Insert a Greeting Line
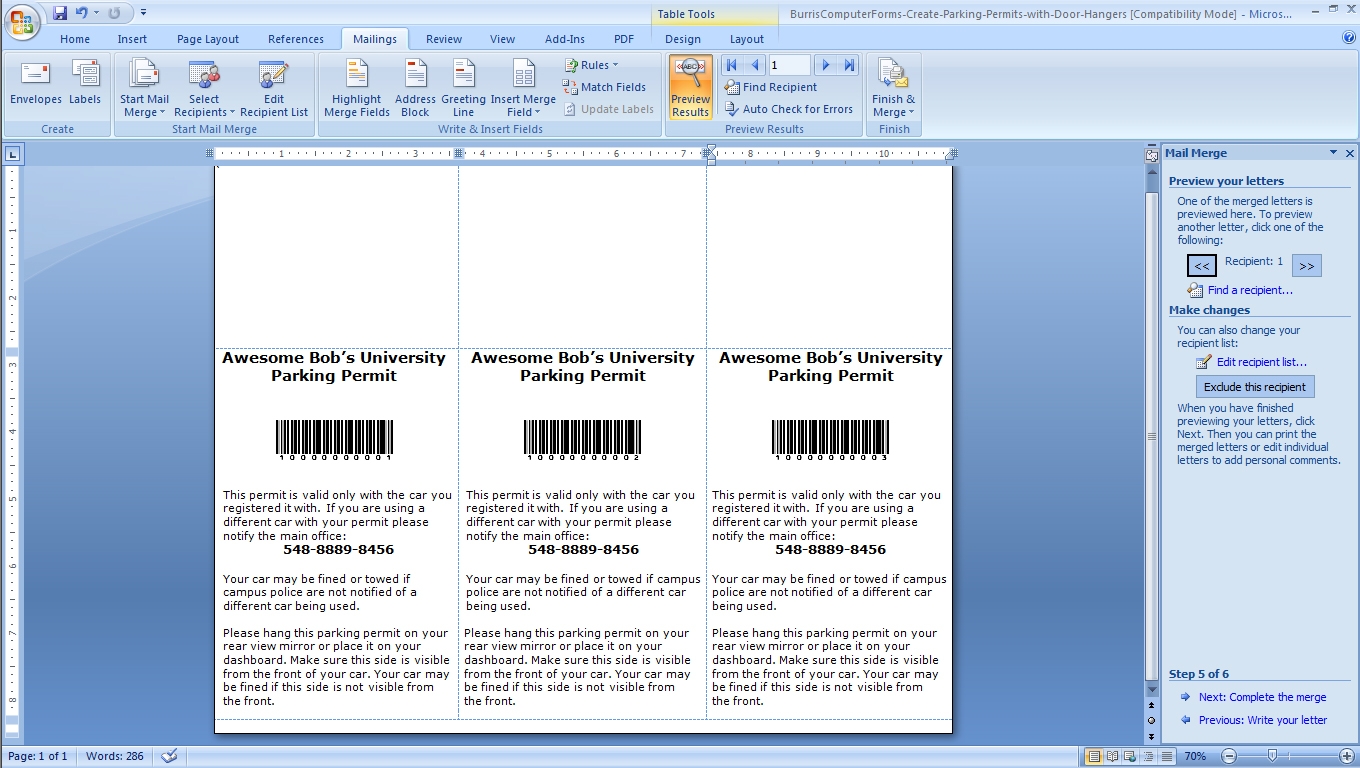Viewport: 1360px width, 768px height. (463, 88)
